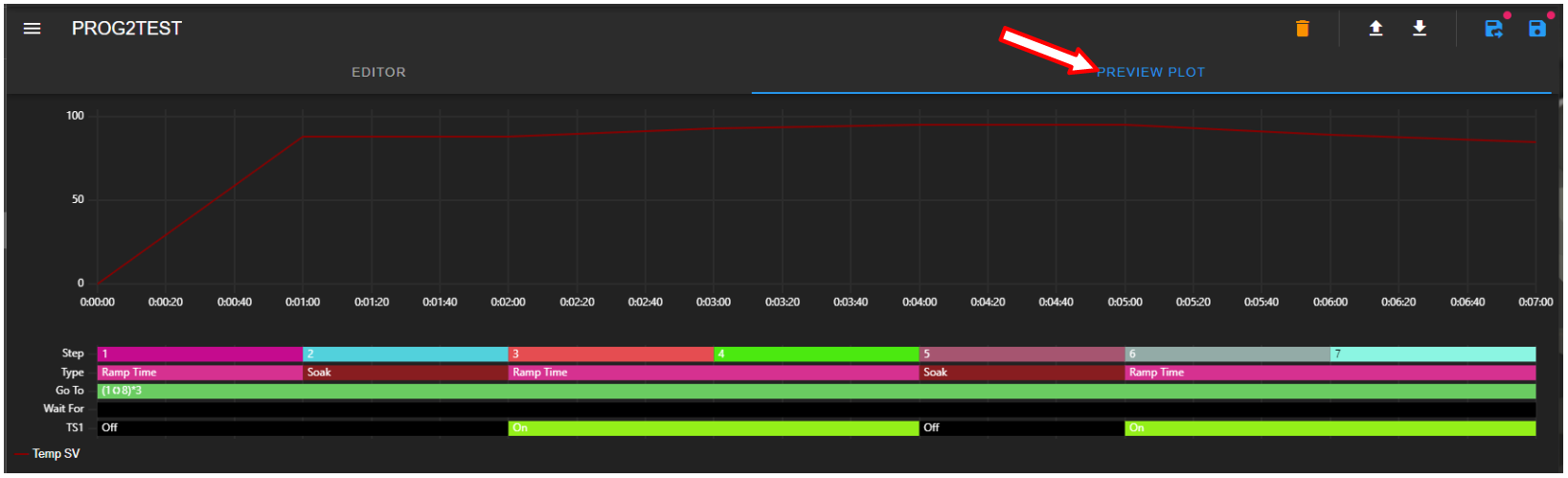Click the 100 value on the Y axis
This screenshot has height=478, width=1568.
pos(75,116)
